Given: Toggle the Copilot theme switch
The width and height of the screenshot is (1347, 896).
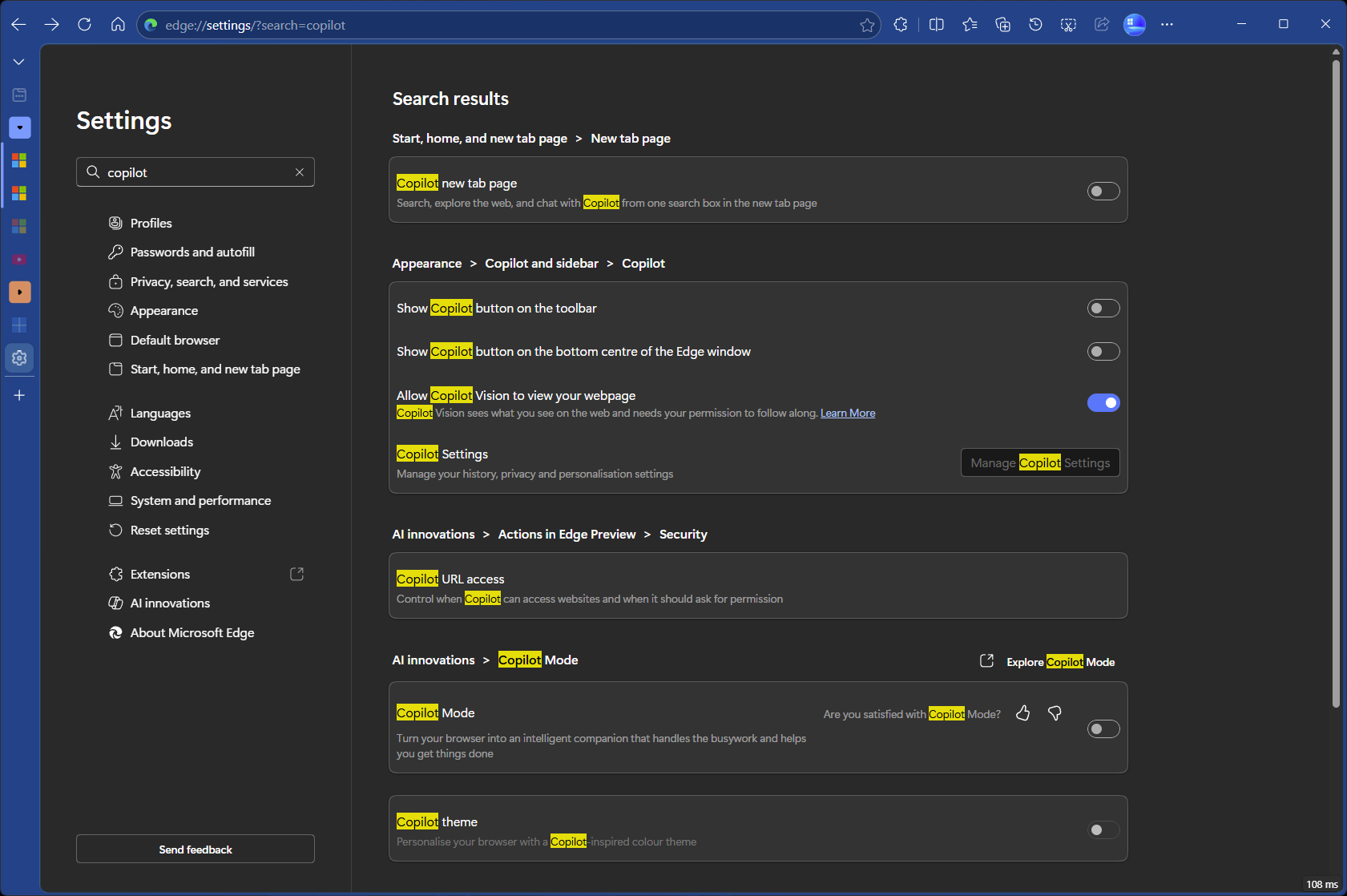Looking at the screenshot, I should click(1103, 830).
